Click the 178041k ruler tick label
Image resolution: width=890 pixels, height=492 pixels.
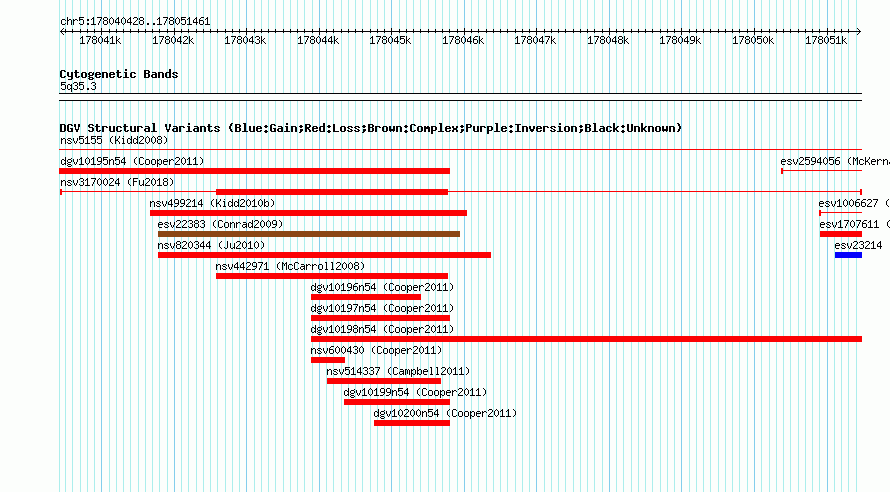pos(100,40)
